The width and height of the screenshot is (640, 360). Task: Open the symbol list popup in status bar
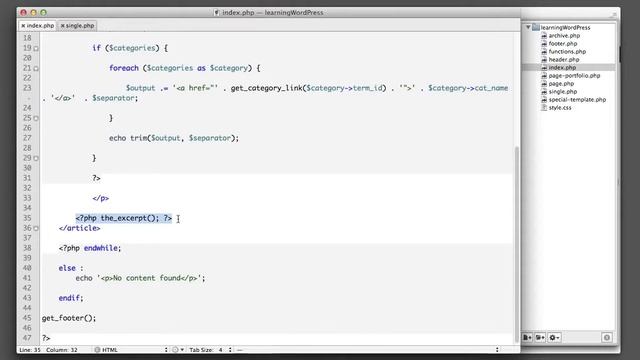pyautogui.click(x=367, y=350)
